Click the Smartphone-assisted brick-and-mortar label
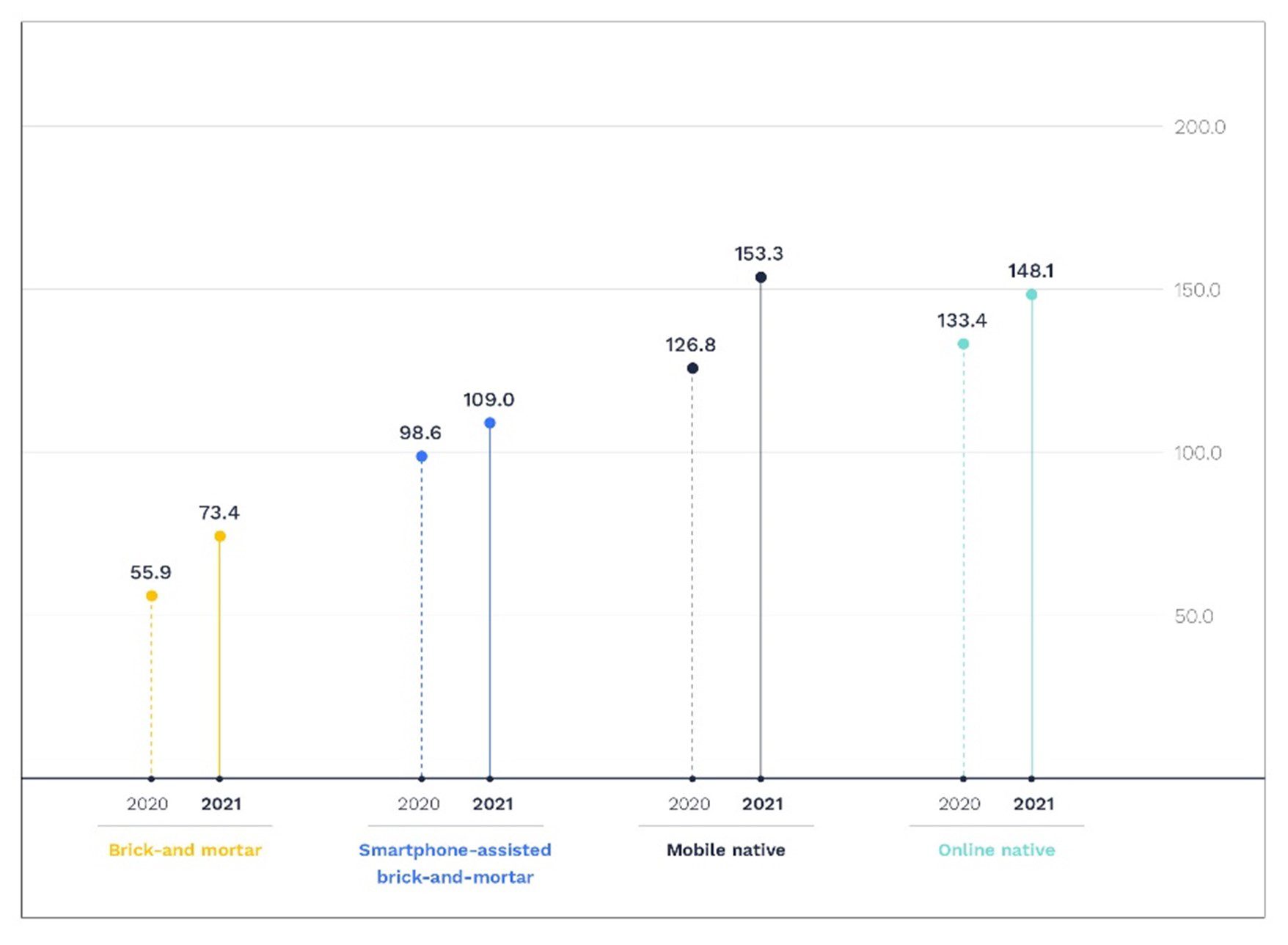 (x=455, y=863)
